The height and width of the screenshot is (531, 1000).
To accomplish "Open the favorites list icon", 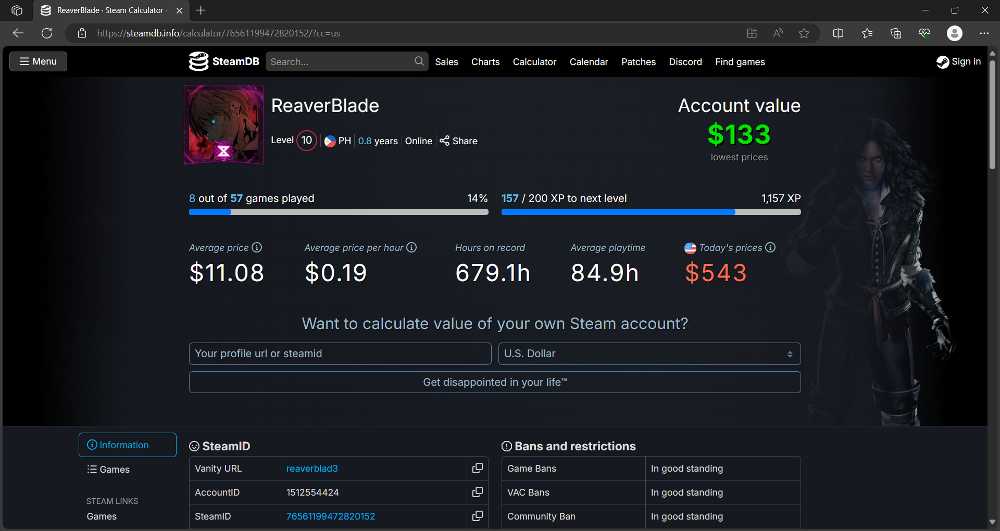I will (x=867, y=33).
